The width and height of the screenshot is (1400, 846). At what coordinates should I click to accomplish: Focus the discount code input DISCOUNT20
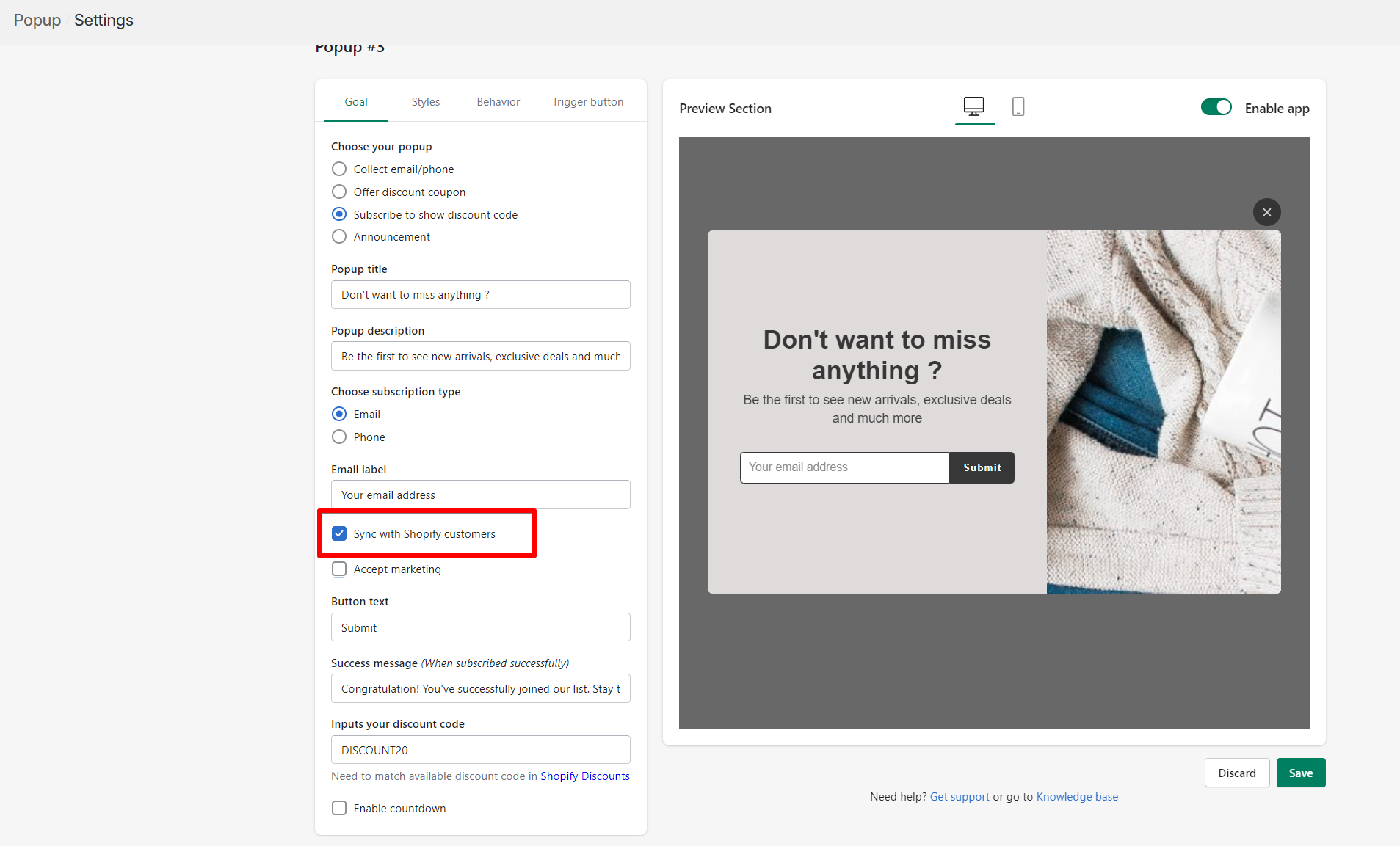[481, 750]
